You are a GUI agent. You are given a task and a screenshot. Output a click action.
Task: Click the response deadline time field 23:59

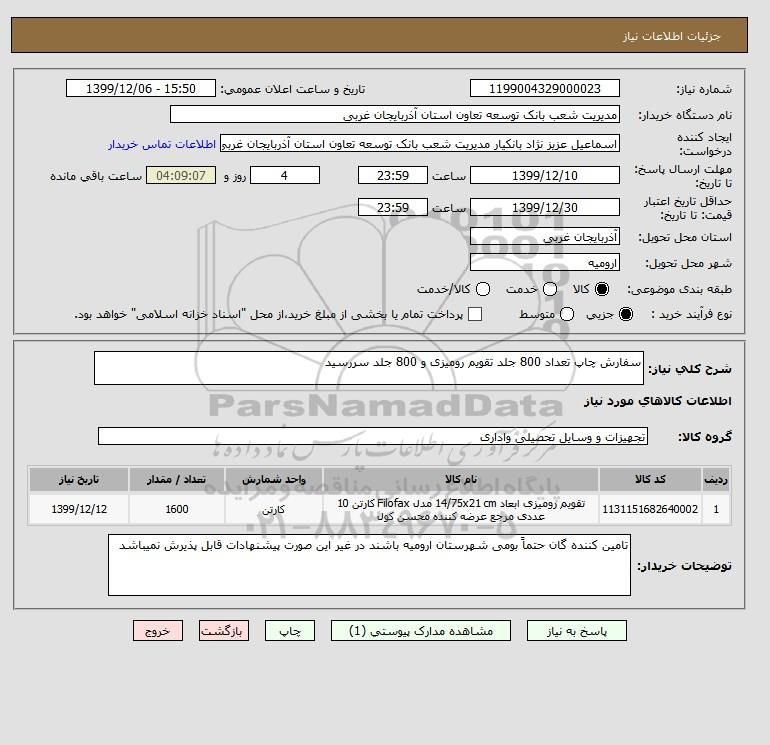point(393,175)
